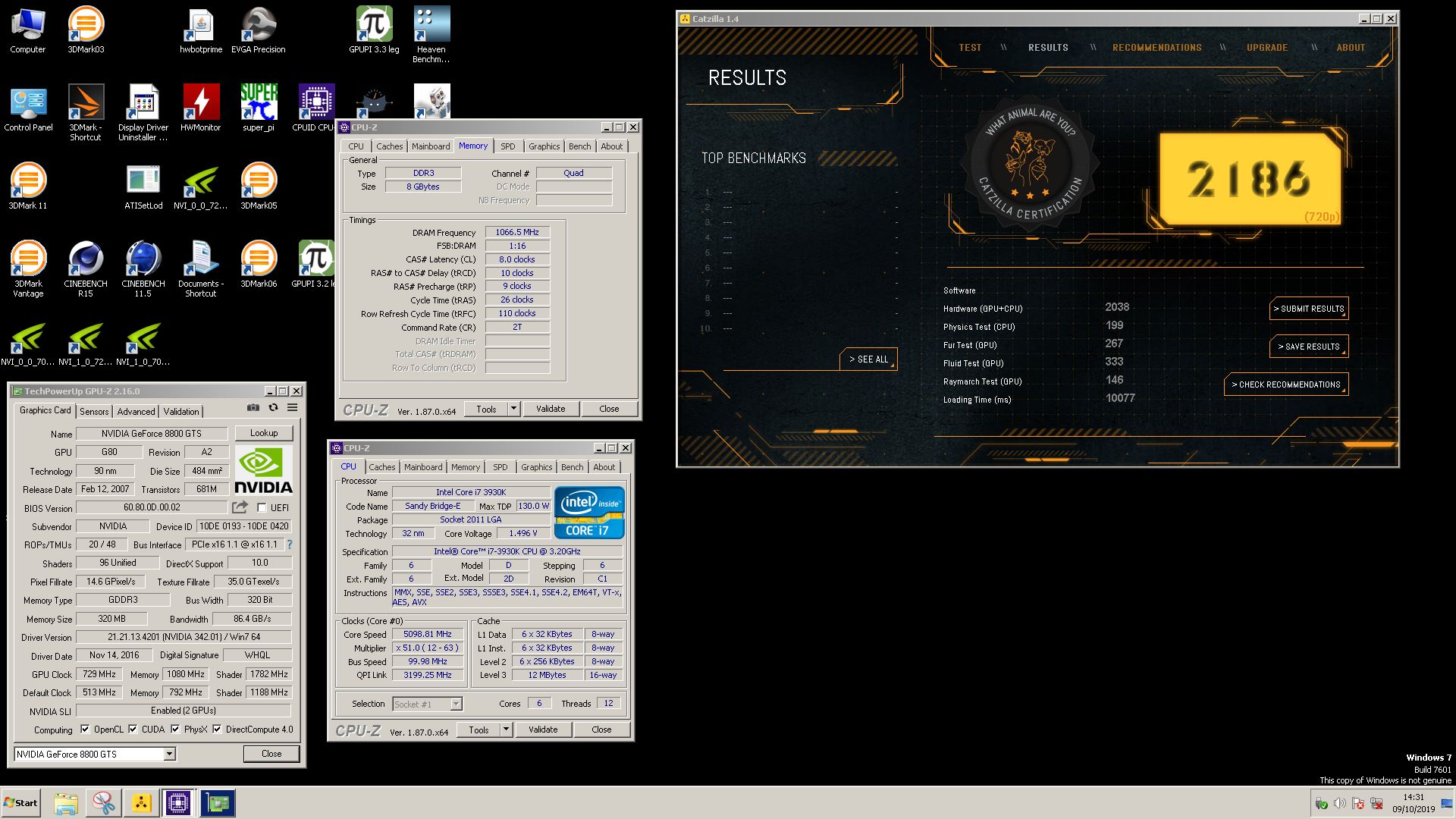Switch to Advanced tab in GPU-Z
This screenshot has height=819, width=1456.
(x=136, y=412)
